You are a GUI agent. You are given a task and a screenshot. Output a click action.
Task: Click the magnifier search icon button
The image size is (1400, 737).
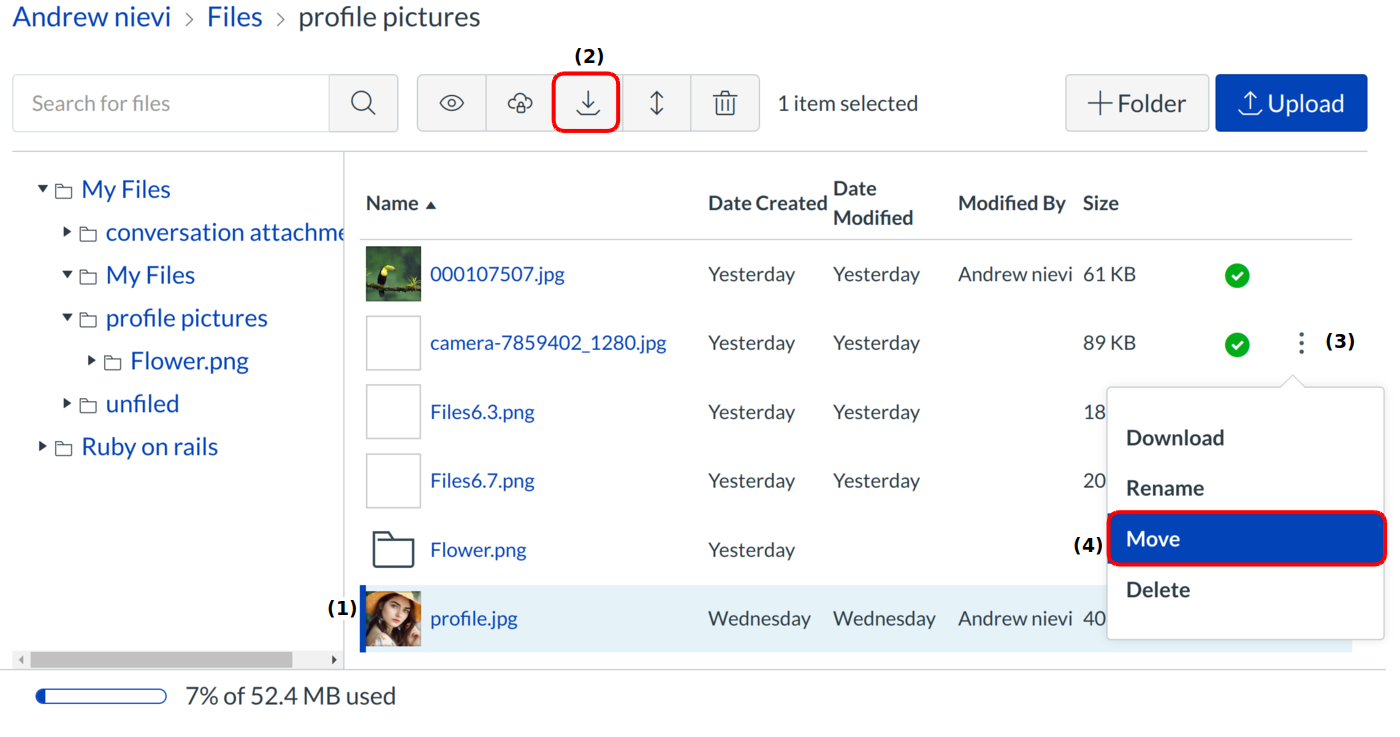pos(363,103)
